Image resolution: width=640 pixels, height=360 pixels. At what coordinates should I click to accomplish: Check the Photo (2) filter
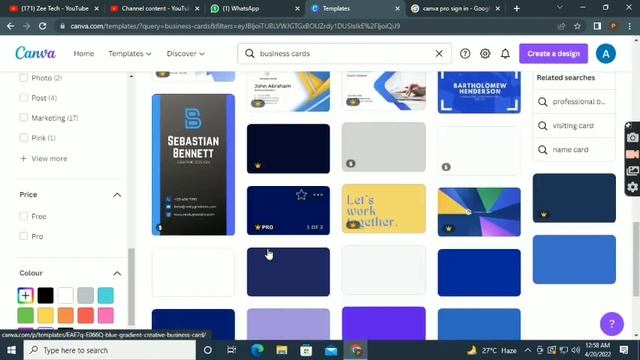pos(24,78)
